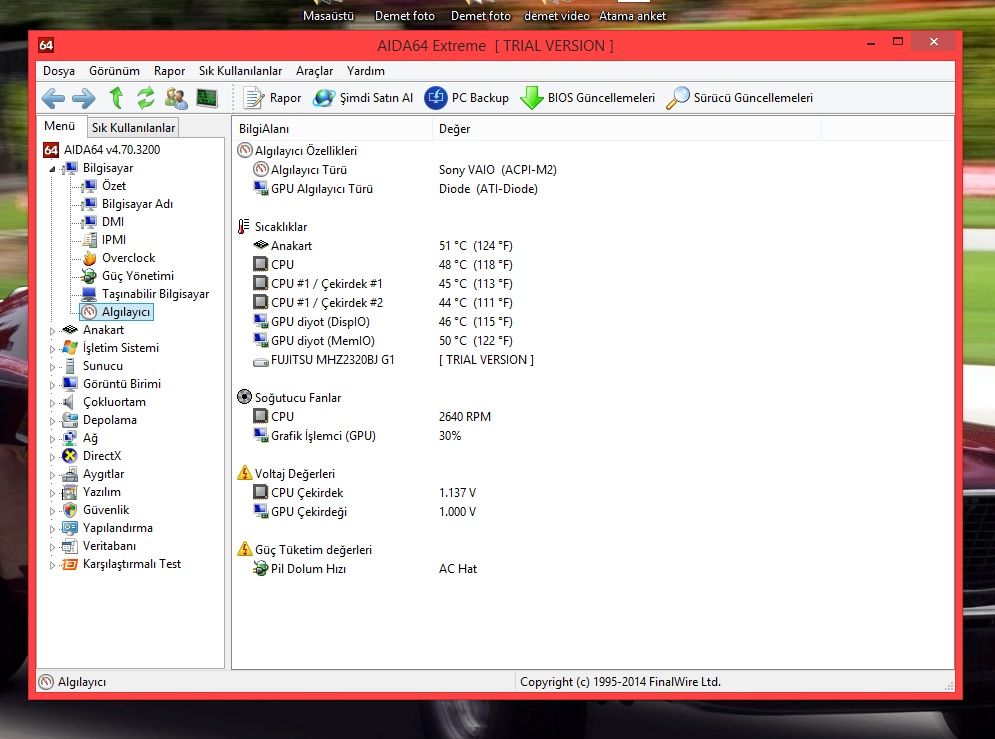This screenshot has width=995, height=739.
Task: Select Algılayıcı sensor item in tree
Action: tap(117, 312)
